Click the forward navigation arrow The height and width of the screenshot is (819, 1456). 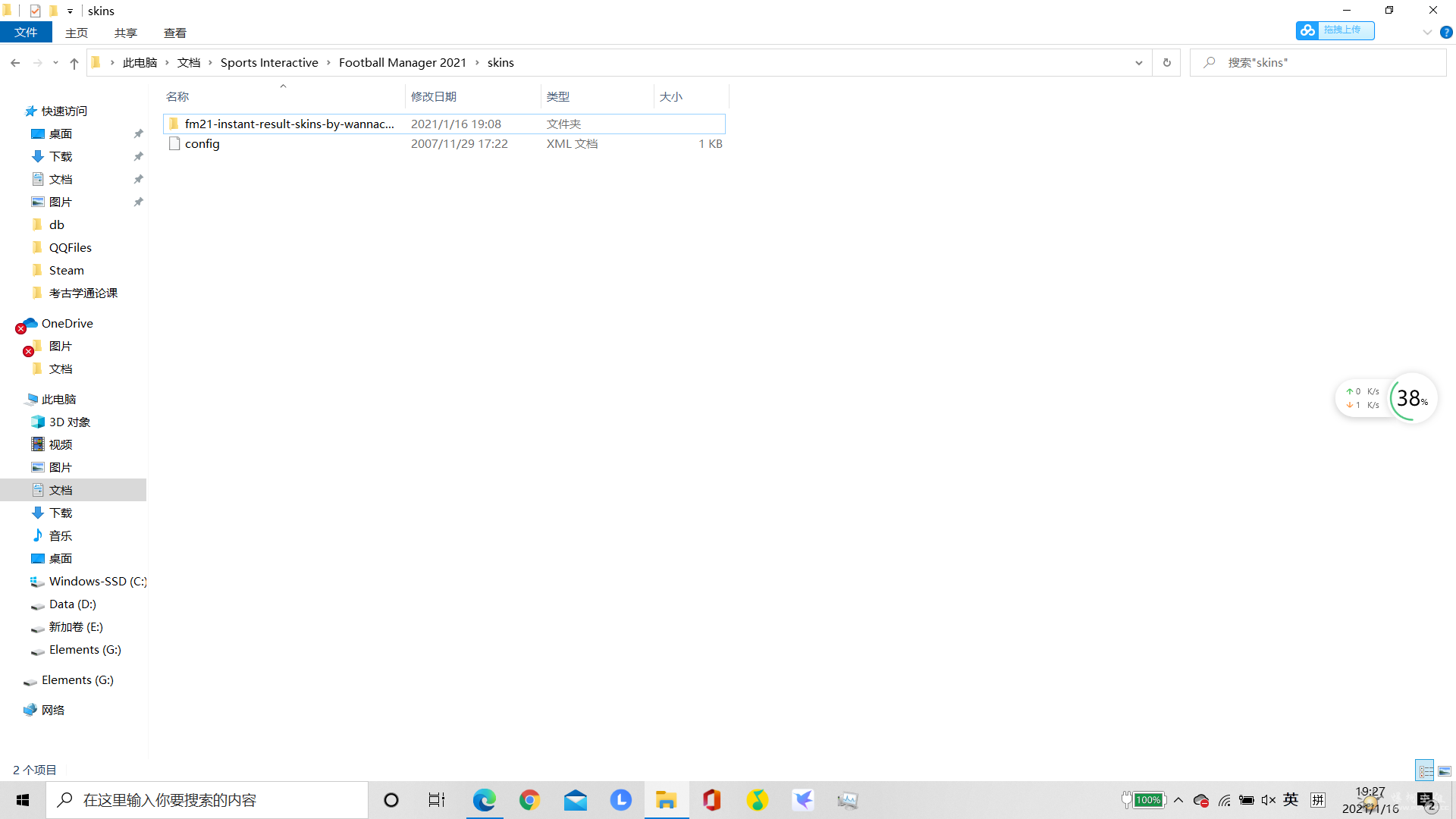tap(37, 63)
